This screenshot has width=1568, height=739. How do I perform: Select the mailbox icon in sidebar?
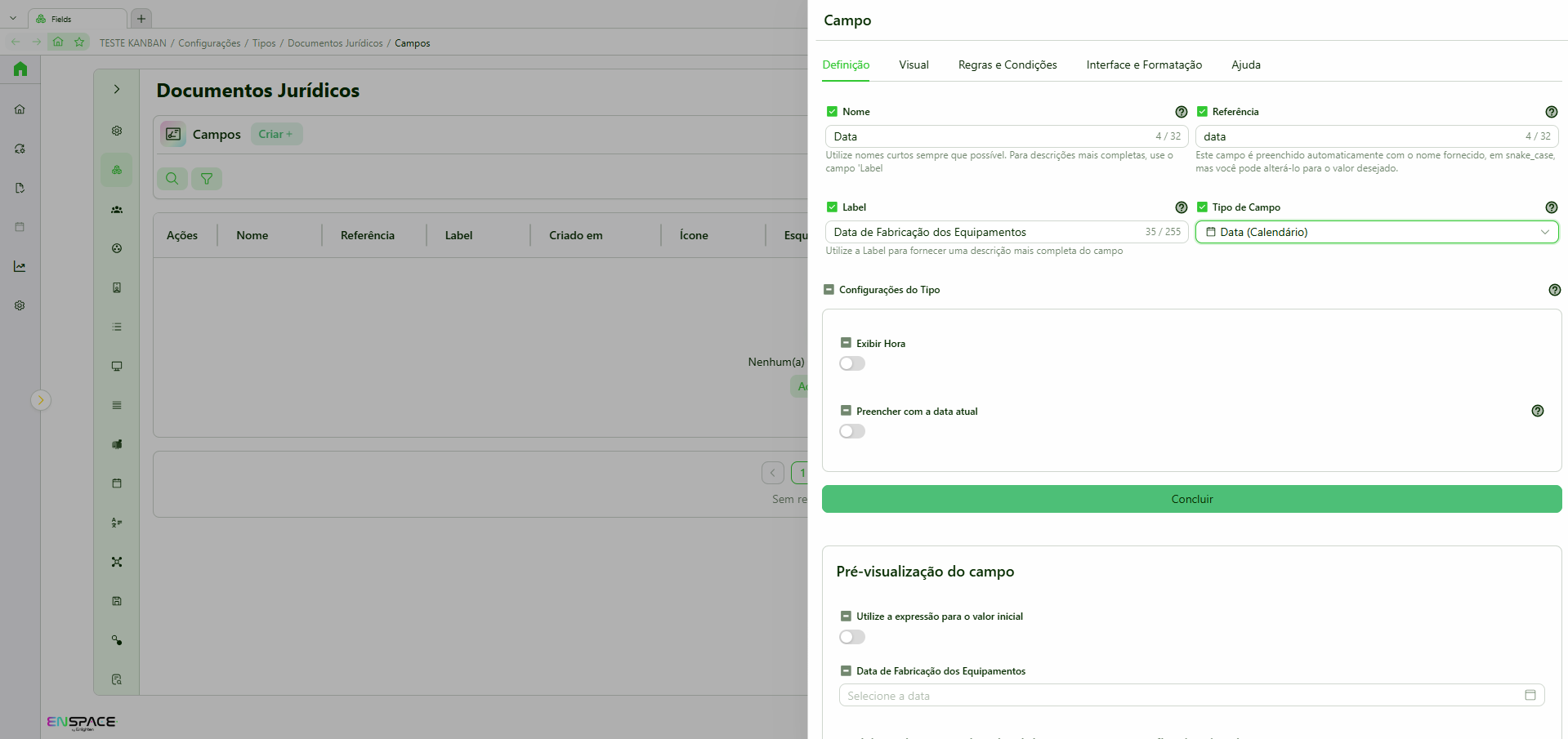(x=117, y=444)
